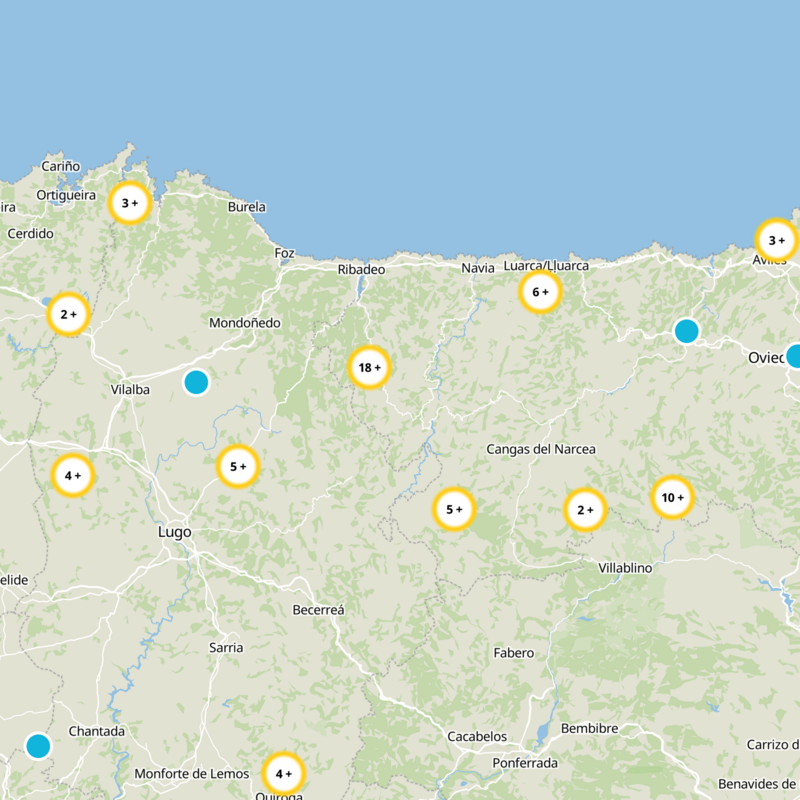Image resolution: width=800 pixels, height=800 pixels.
Task: Open the 6+ cluster near Luarca/Lluarca
Action: click(540, 292)
